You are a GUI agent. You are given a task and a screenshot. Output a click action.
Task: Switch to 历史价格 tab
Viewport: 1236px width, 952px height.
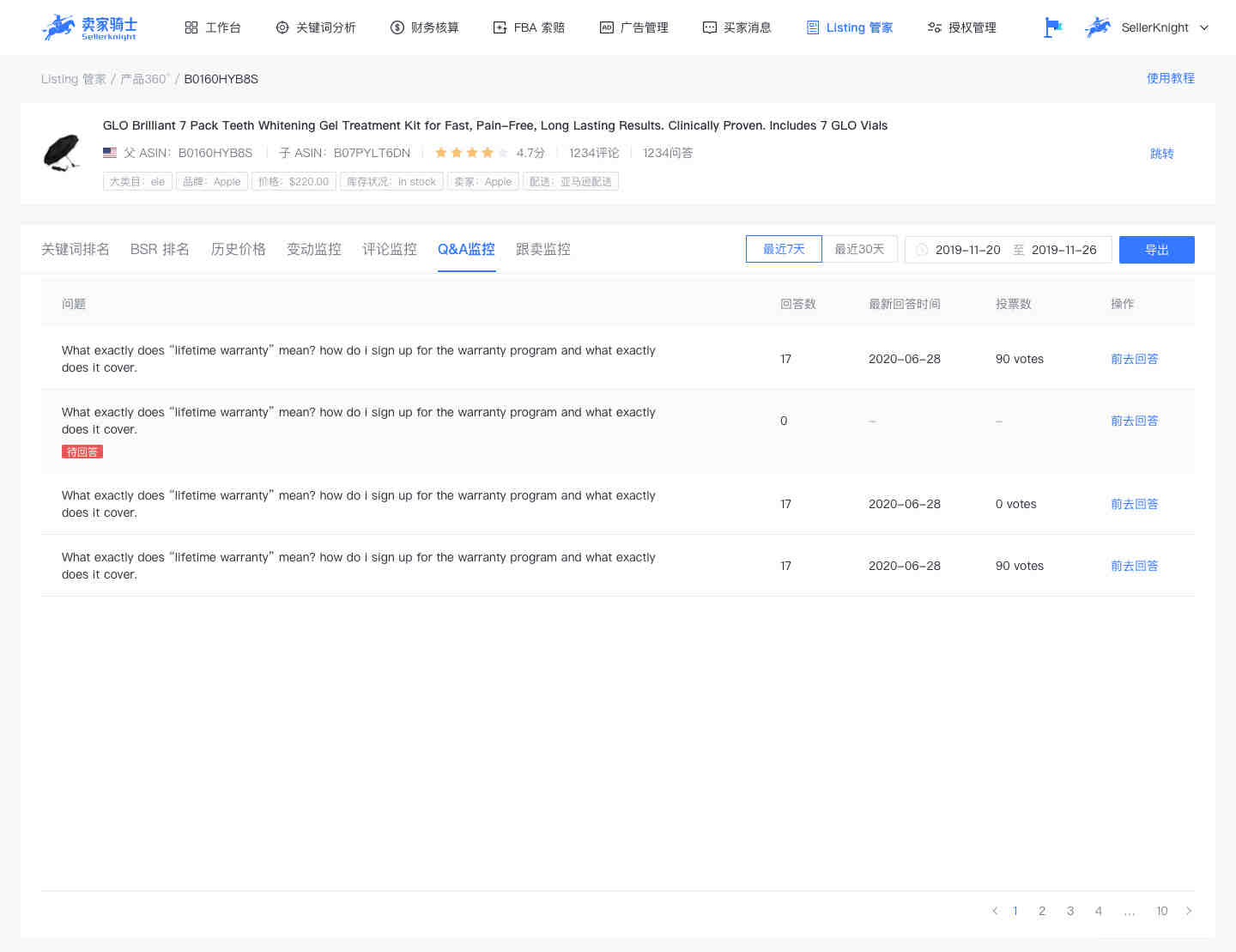pyautogui.click(x=239, y=249)
